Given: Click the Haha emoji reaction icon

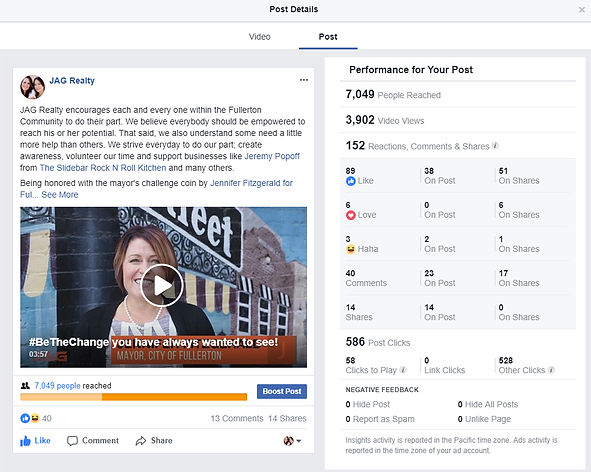Looking at the screenshot, I should [x=351, y=249].
